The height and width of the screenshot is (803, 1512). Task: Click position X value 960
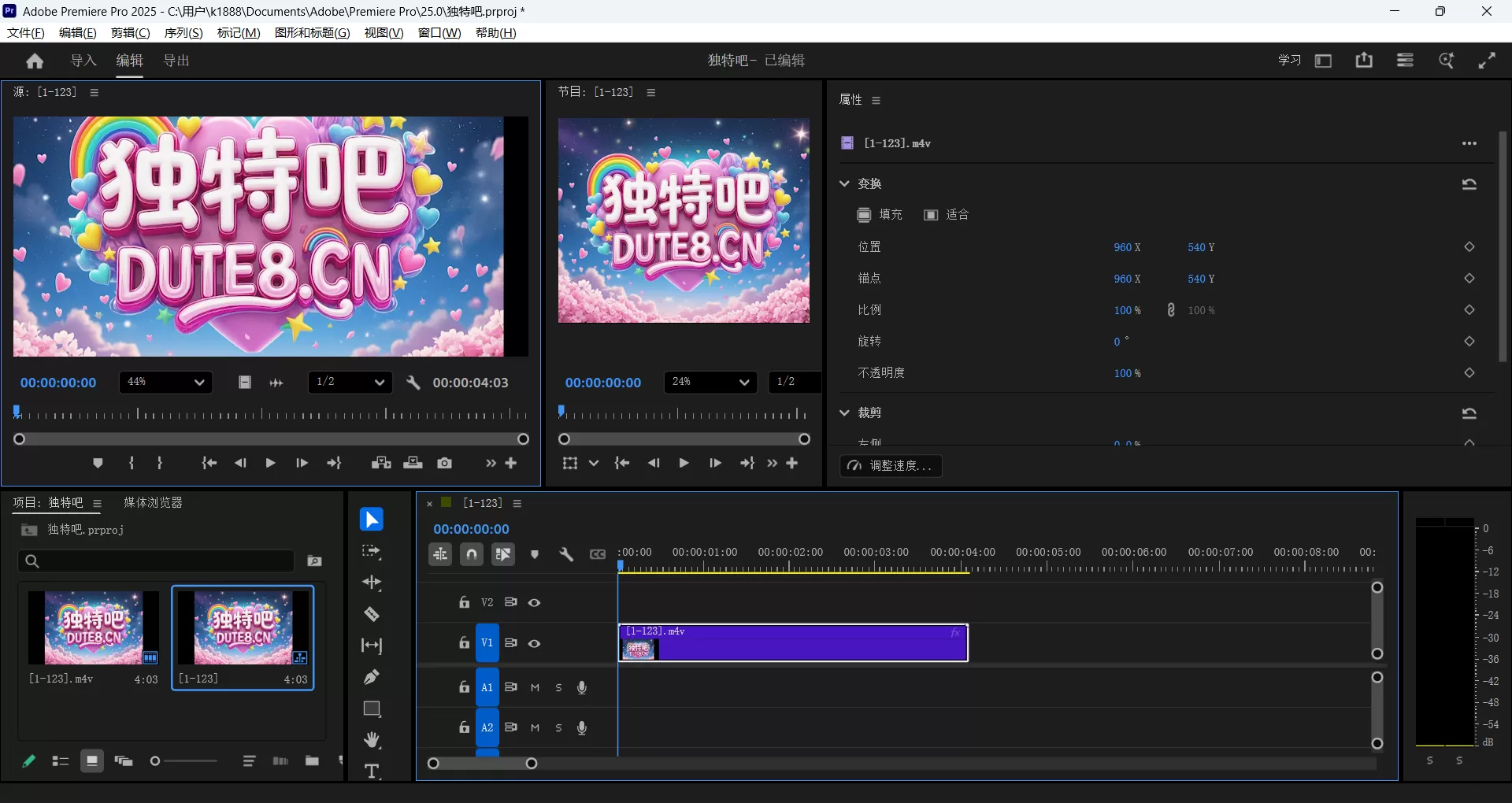pos(1123,247)
